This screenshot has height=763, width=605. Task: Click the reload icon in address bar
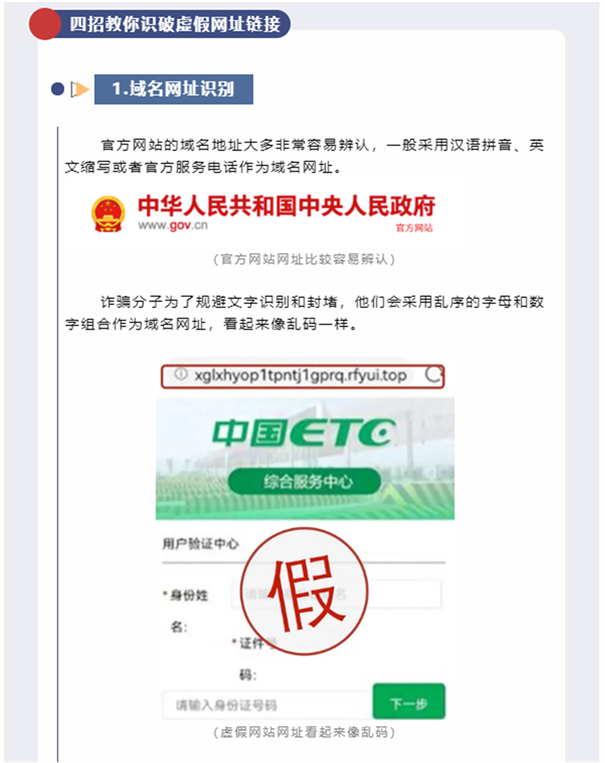pyautogui.click(x=433, y=375)
